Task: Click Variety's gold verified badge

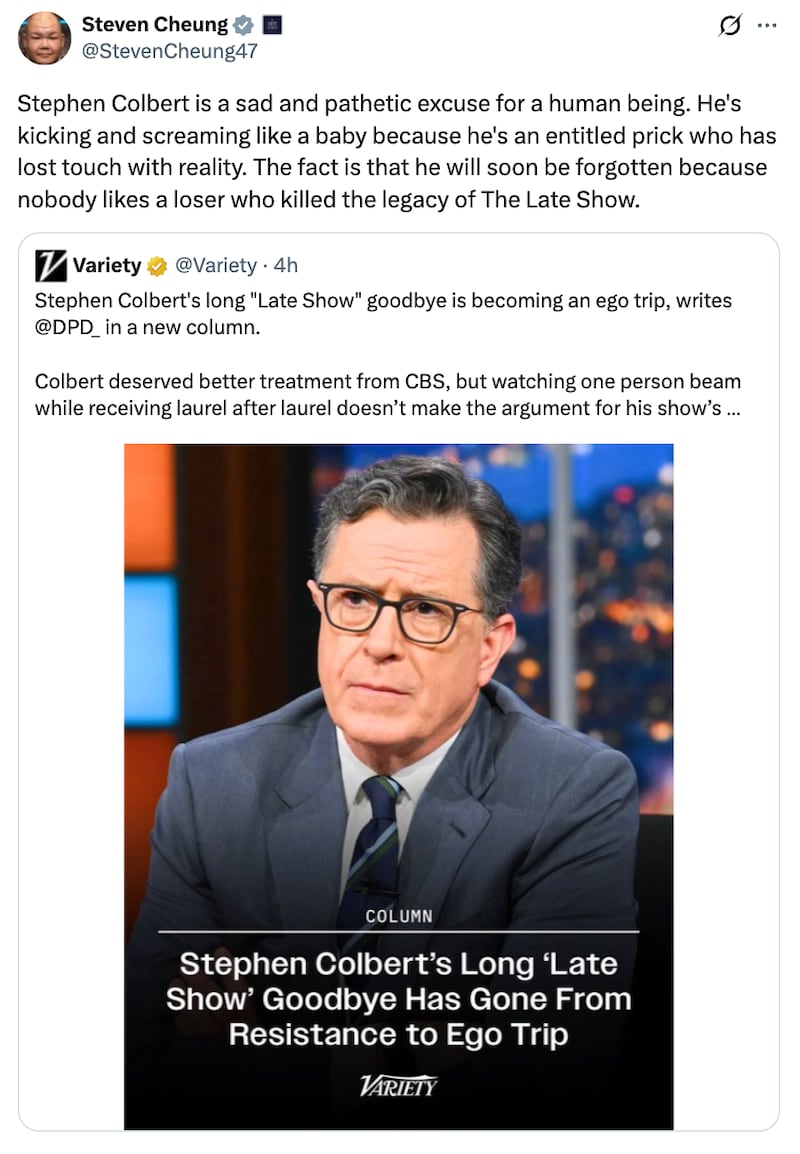Action: 154,265
